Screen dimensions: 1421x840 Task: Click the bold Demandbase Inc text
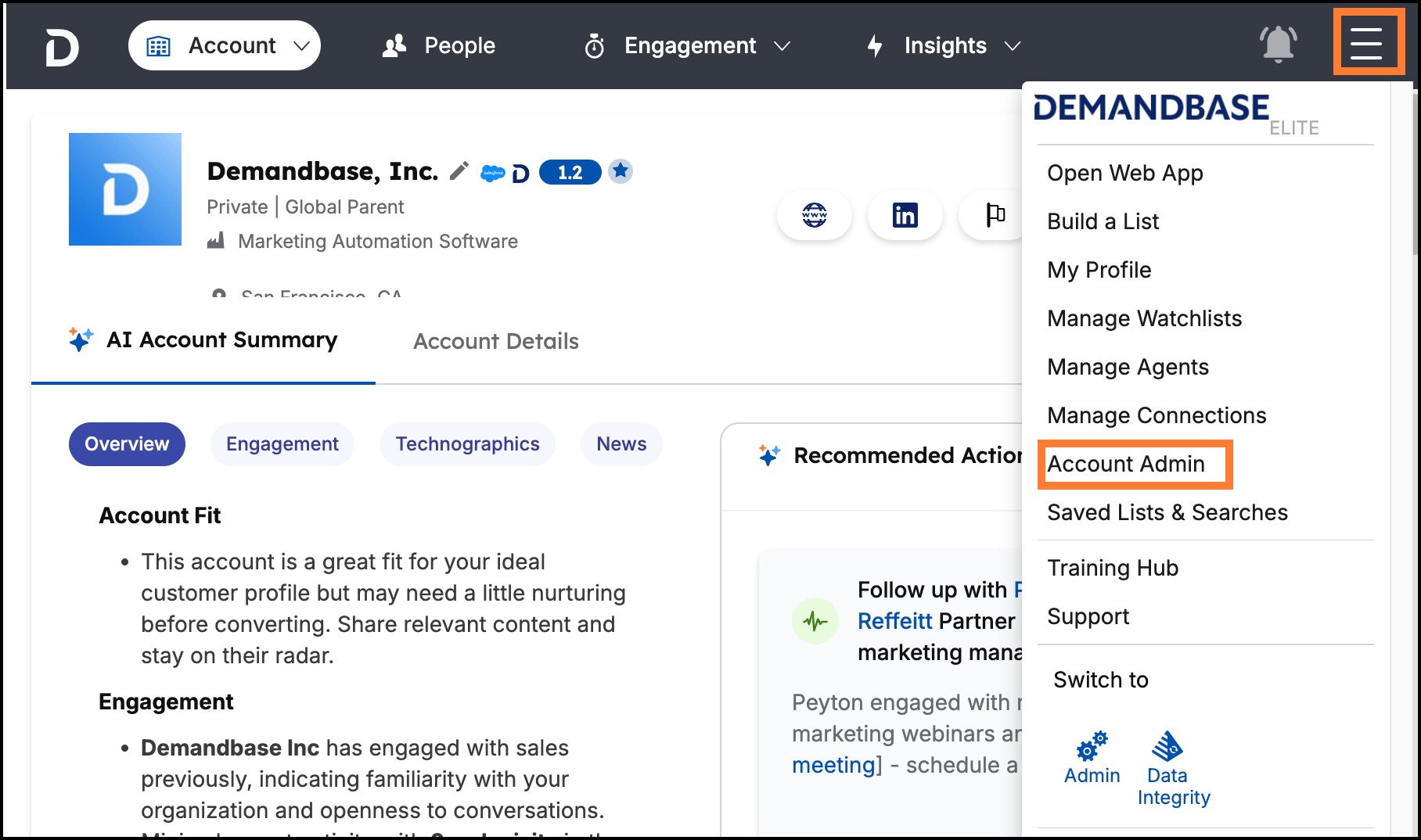click(x=230, y=748)
